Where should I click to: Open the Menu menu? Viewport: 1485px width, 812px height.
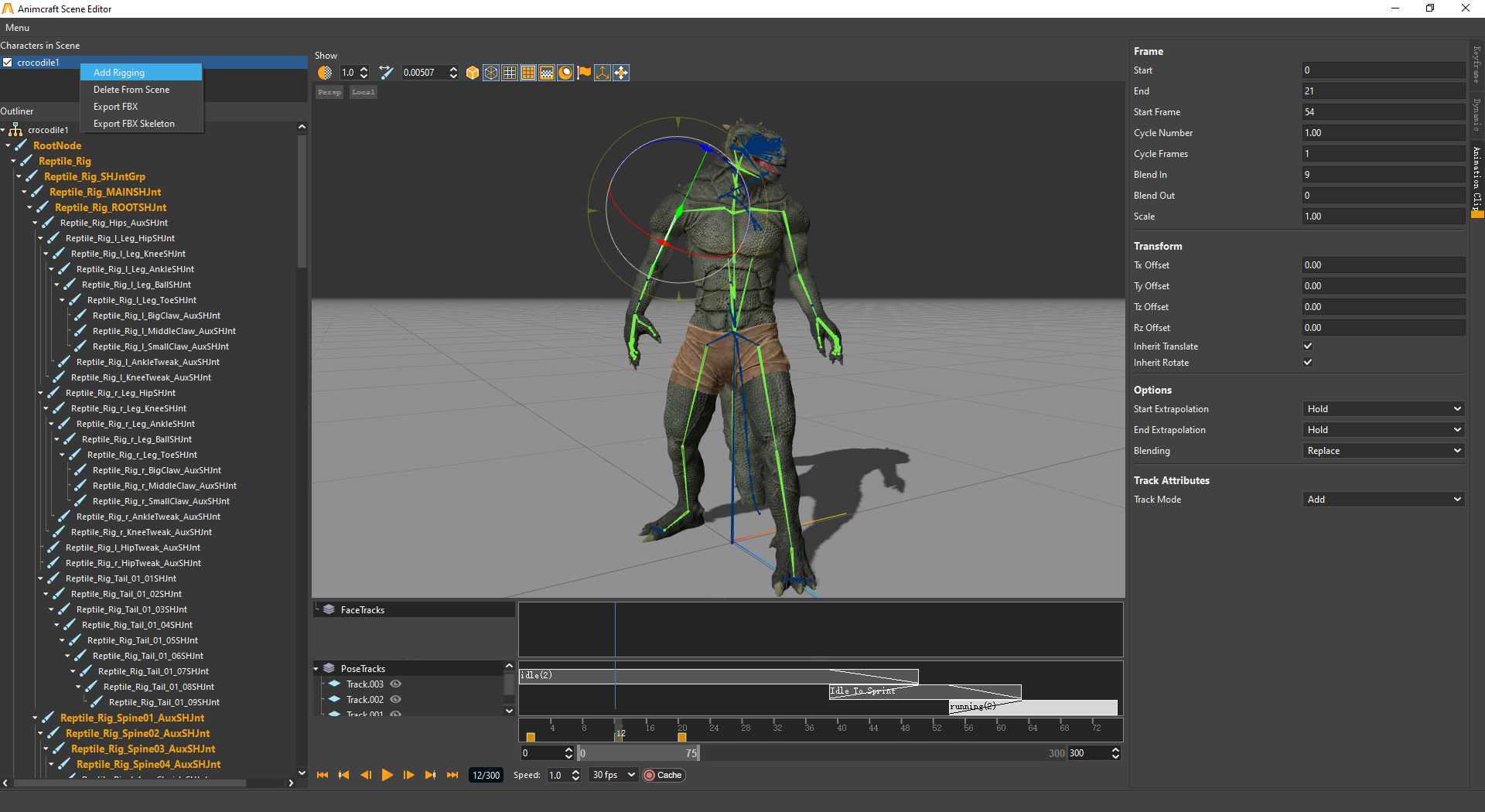(17, 28)
